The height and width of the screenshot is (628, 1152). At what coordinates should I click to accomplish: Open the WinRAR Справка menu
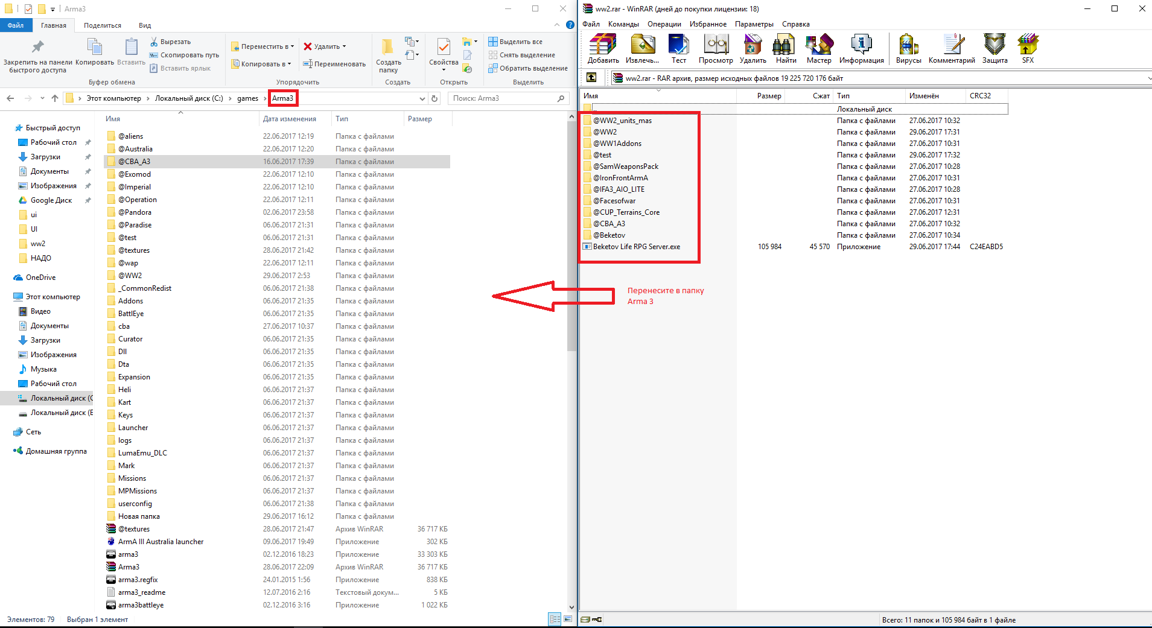point(796,24)
